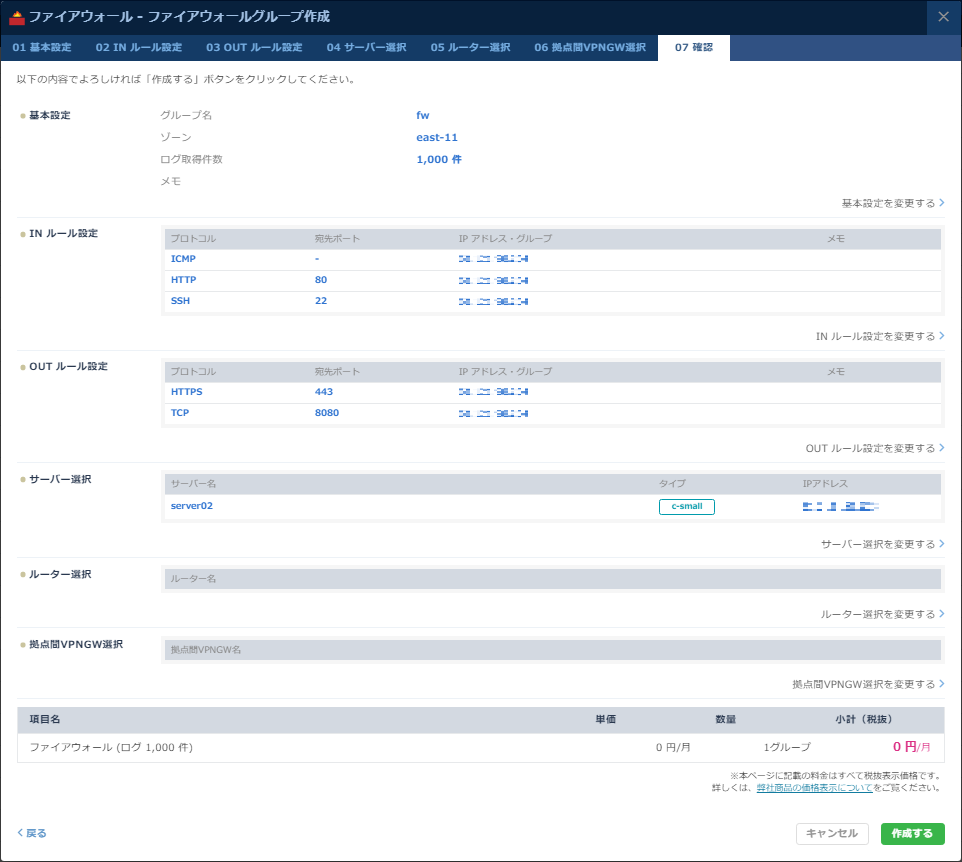Switch to 06 拠点間VPNGW選択 tab

pos(590,48)
